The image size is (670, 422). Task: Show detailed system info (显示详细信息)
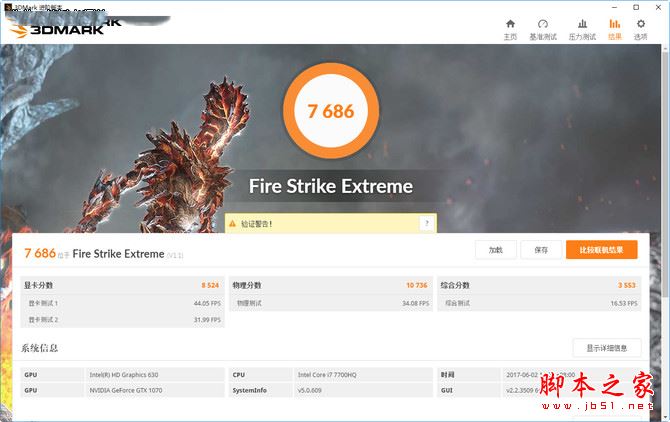click(607, 348)
